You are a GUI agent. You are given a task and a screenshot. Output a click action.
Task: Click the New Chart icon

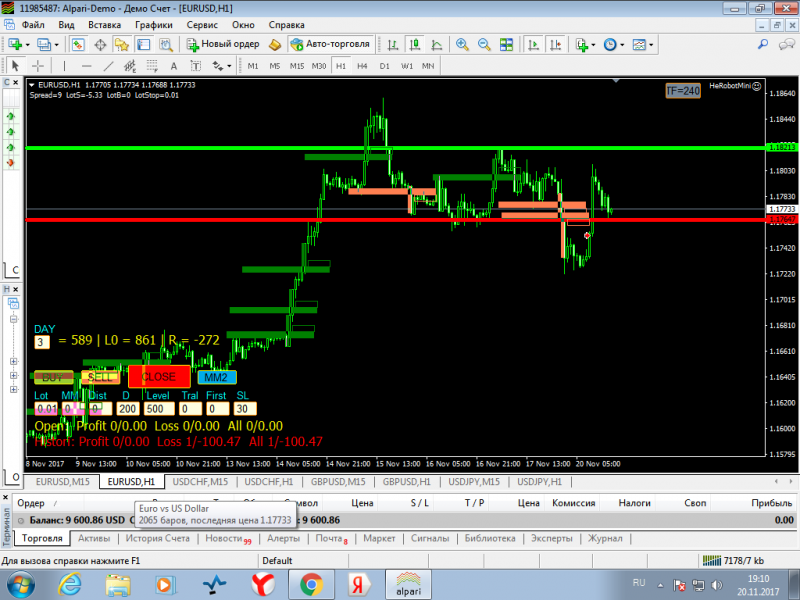pyautogui.click(x=15, y=45)
